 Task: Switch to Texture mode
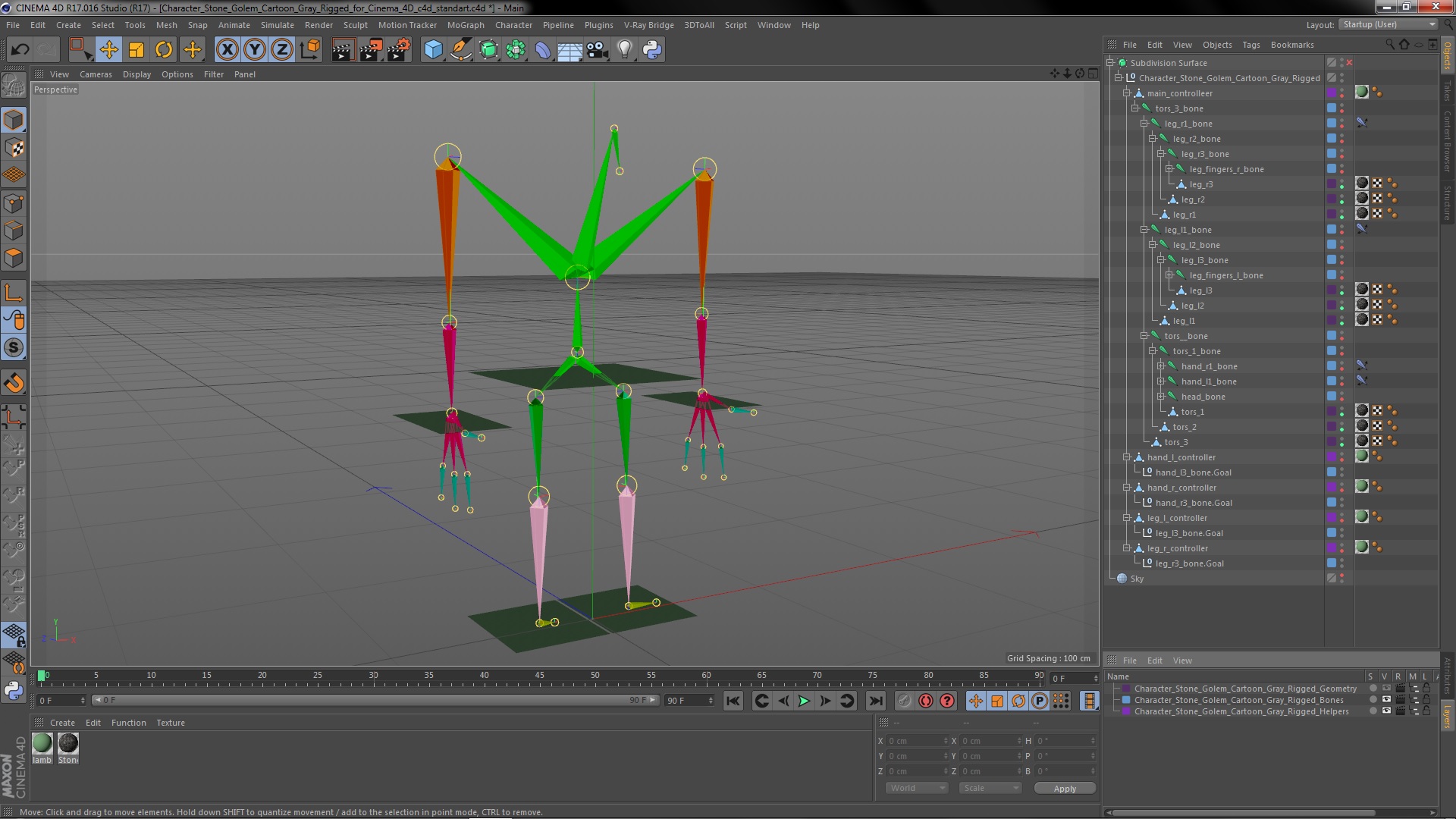14,148
